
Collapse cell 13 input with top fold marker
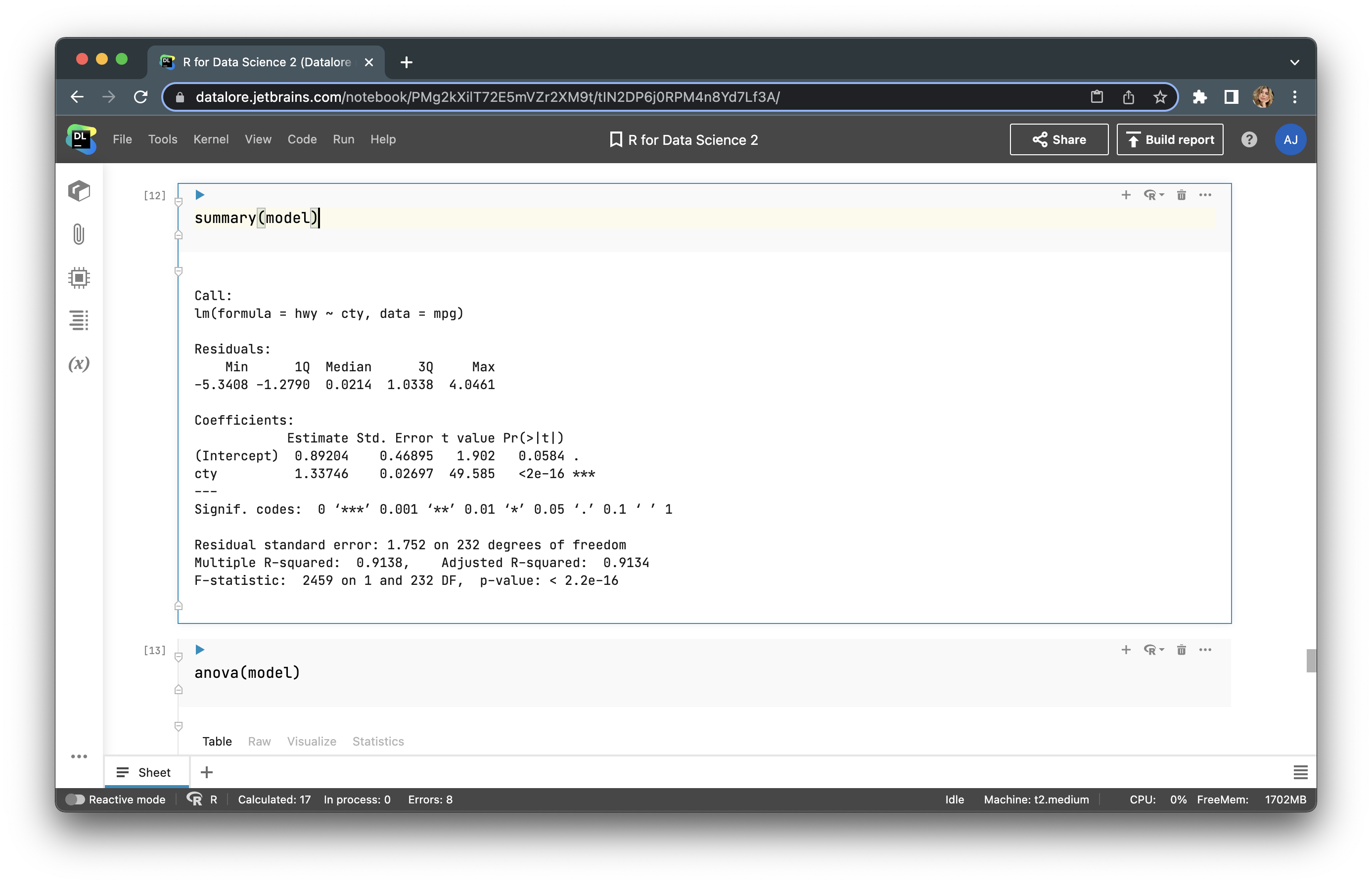pos(179,657)
